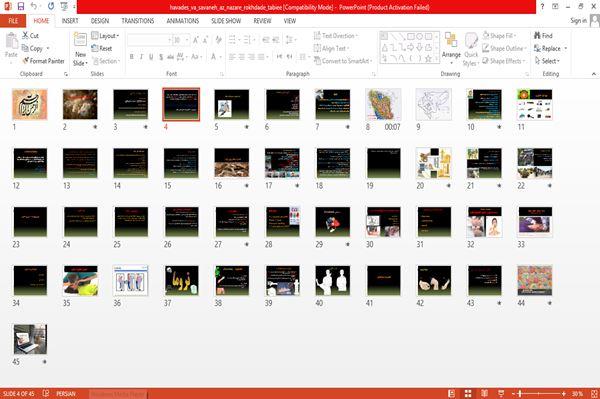Open Font dialog launcher
This screenshot has height=399, width=600.
coord(222,74)
